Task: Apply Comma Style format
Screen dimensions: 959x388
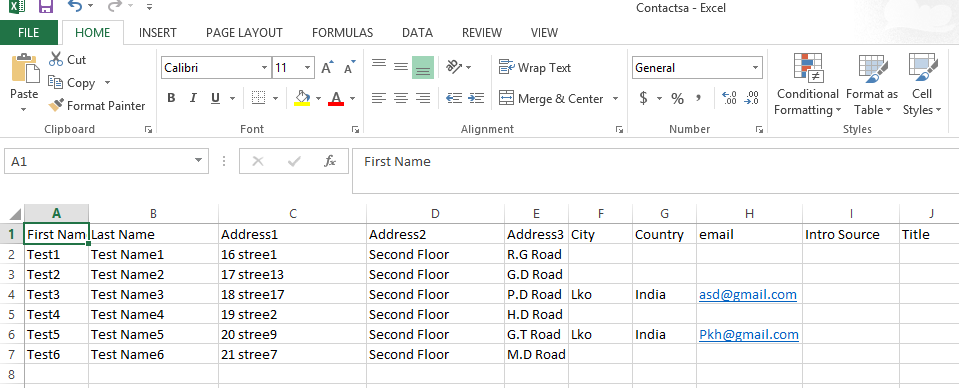Action: [698, 98]
